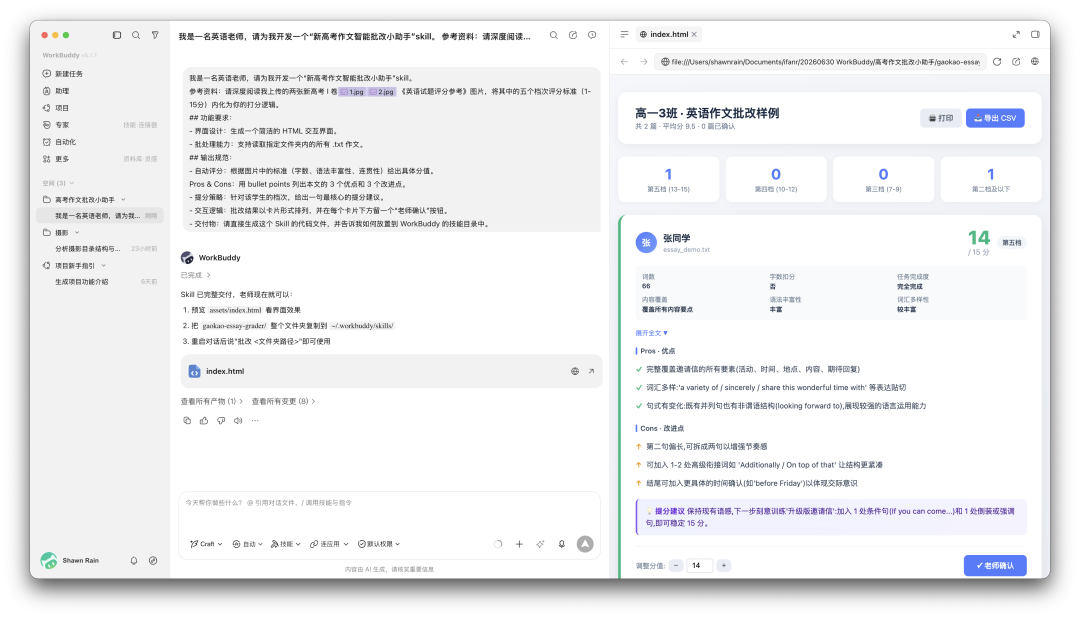The height and width of the screenshot is (618, 1080).
Task: Click the microphone icon in chat input
Action: (561, 544)
